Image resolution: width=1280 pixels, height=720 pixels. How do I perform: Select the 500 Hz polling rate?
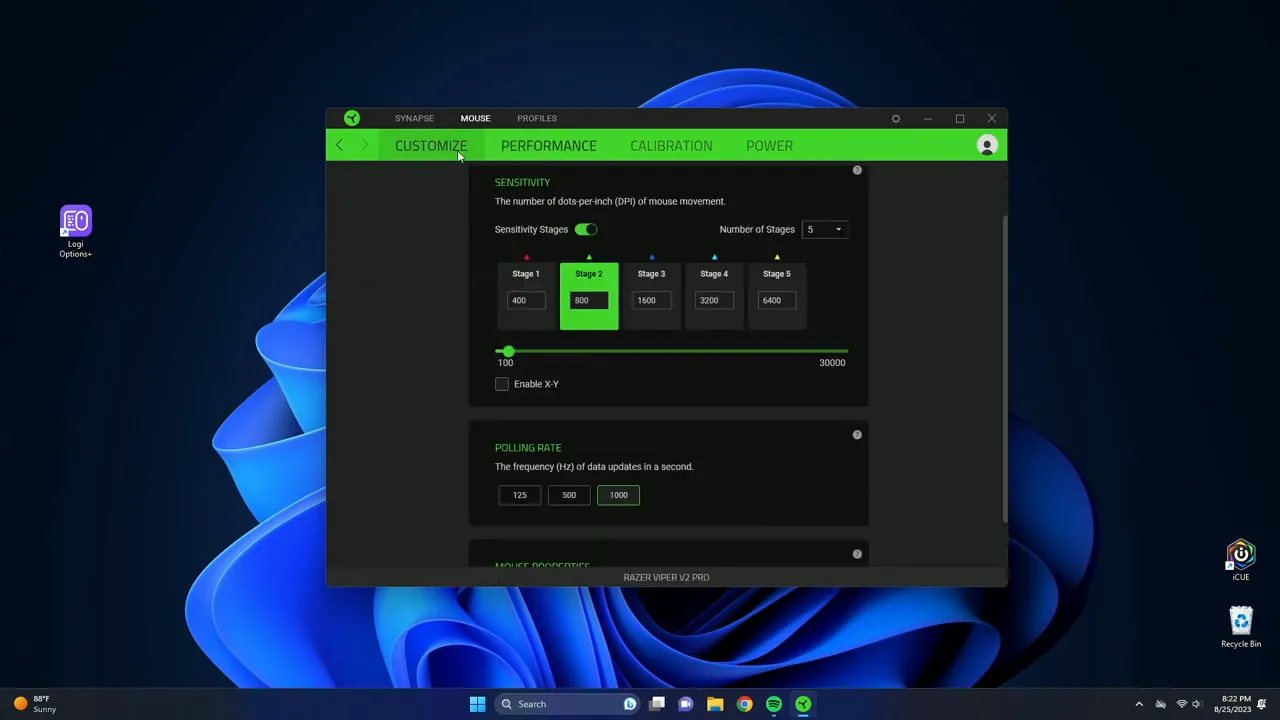point(569,494)
